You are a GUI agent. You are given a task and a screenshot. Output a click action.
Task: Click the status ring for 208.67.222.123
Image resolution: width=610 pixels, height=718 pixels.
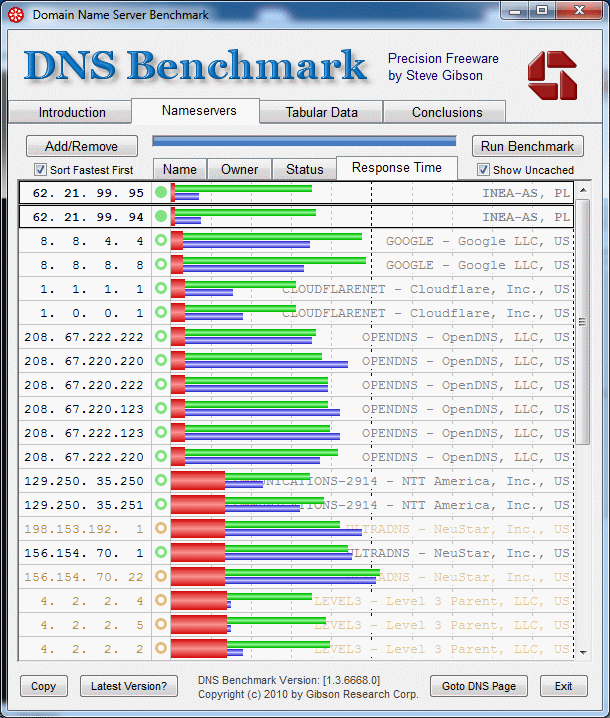(x=161, y=432)
